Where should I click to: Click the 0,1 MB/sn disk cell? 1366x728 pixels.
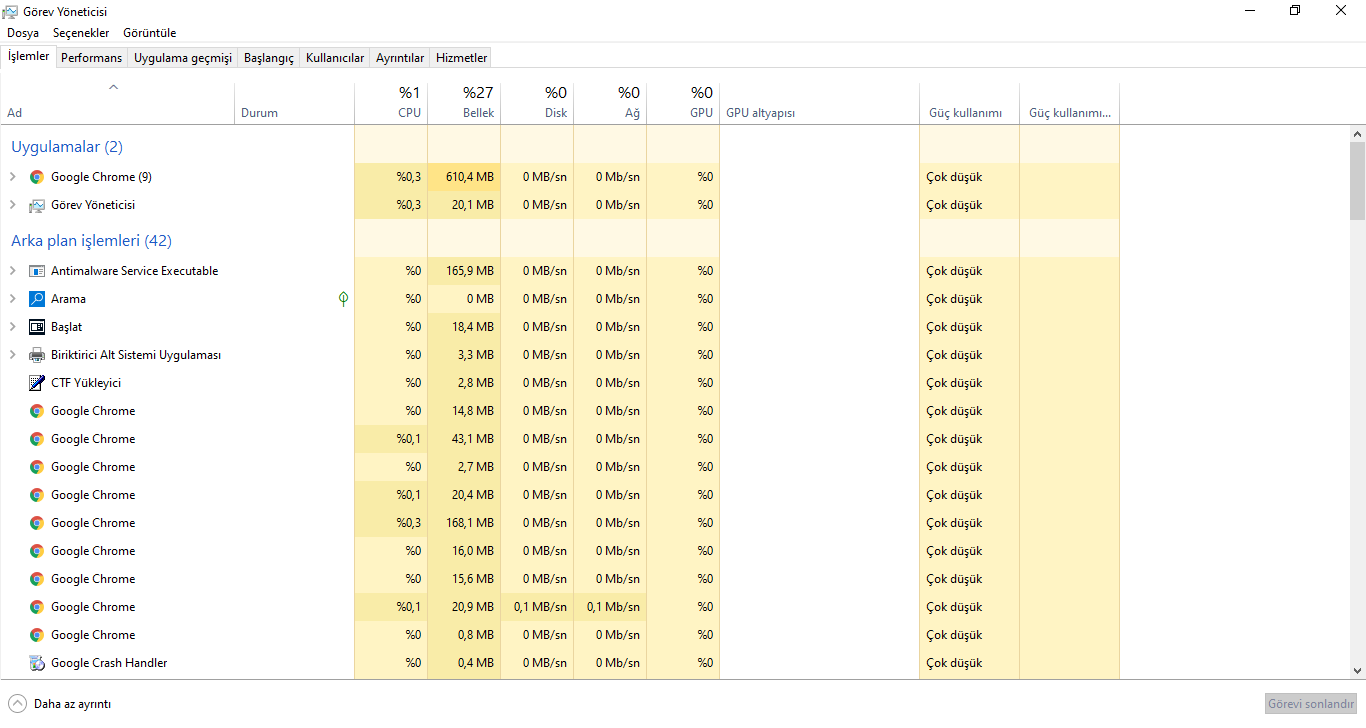point(537,607)
